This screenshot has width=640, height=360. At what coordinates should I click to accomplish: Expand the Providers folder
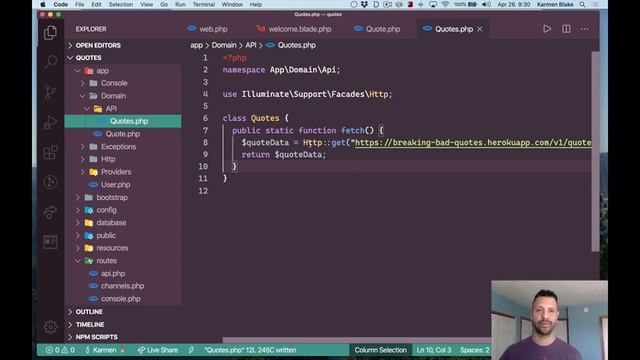click(x=116, y=172)
